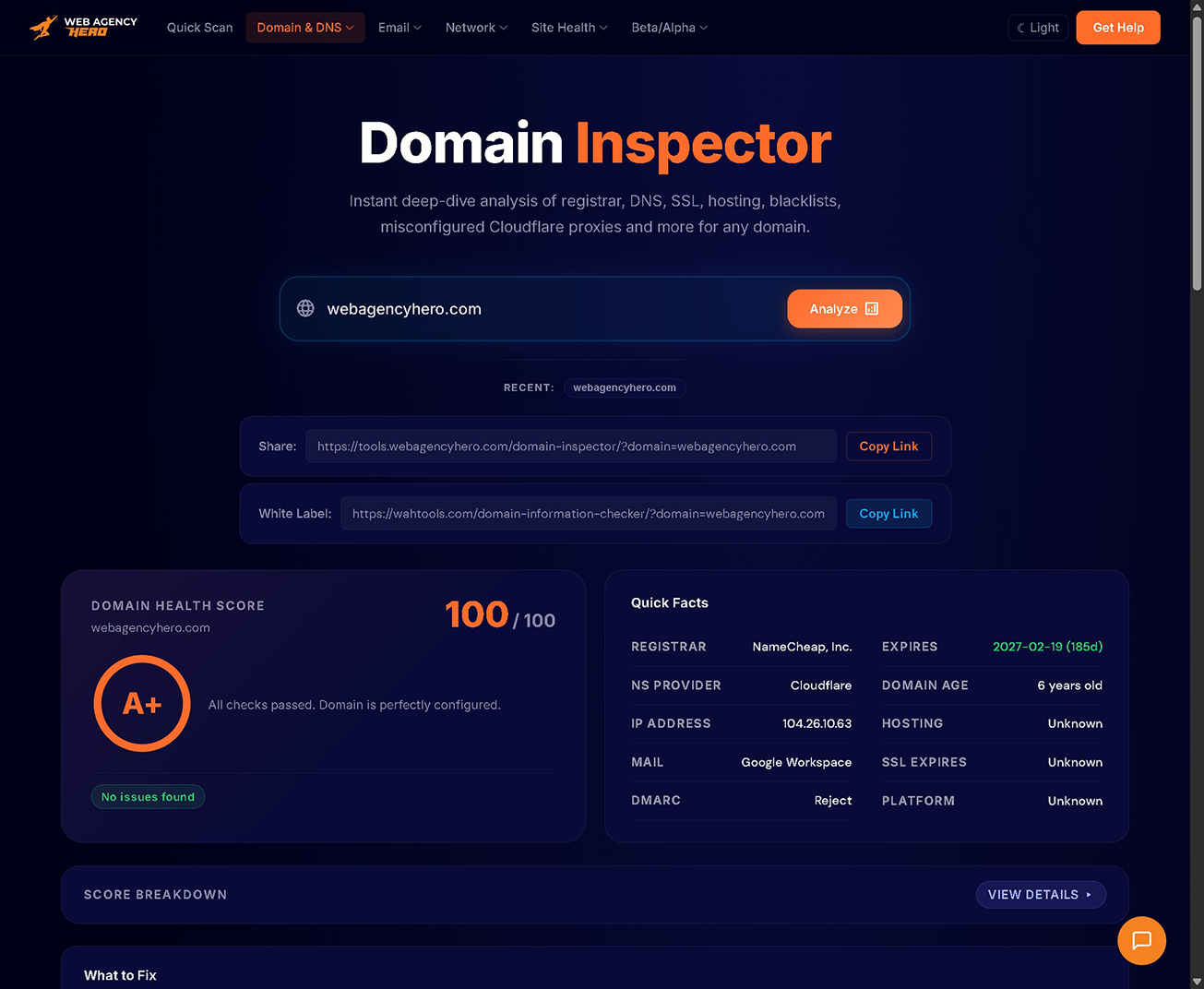Click the SCORE BREAKDOWN heading
The image size is (1204, 989).
tap(155, 895)
